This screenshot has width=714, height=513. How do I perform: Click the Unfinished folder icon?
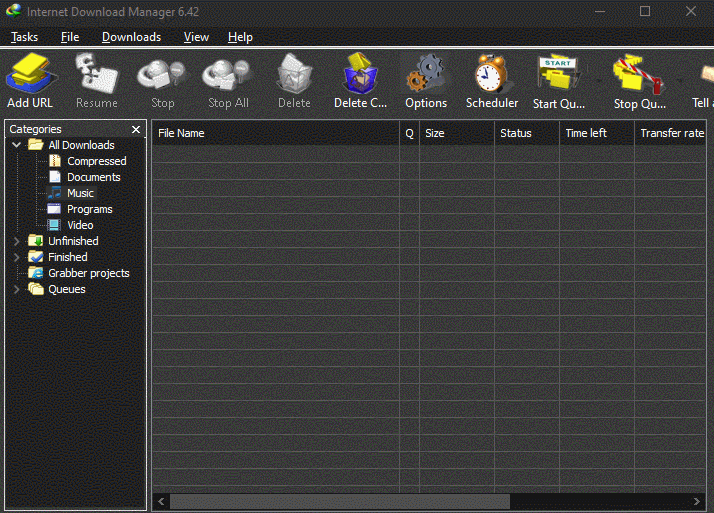click(36, 241)
